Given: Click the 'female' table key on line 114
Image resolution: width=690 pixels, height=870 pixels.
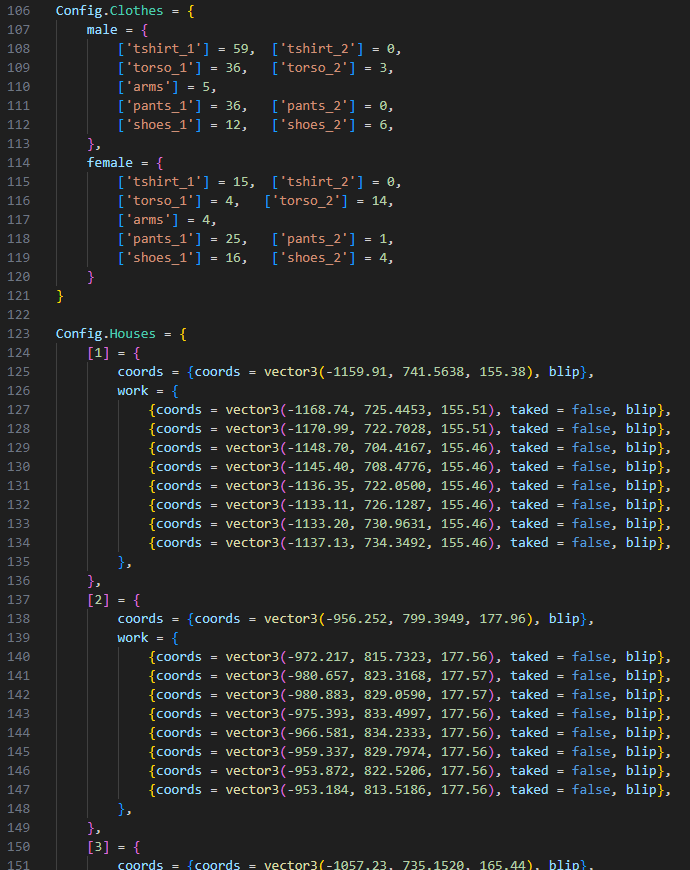Looking at the screenshot, I should click(x=110, y=163).
